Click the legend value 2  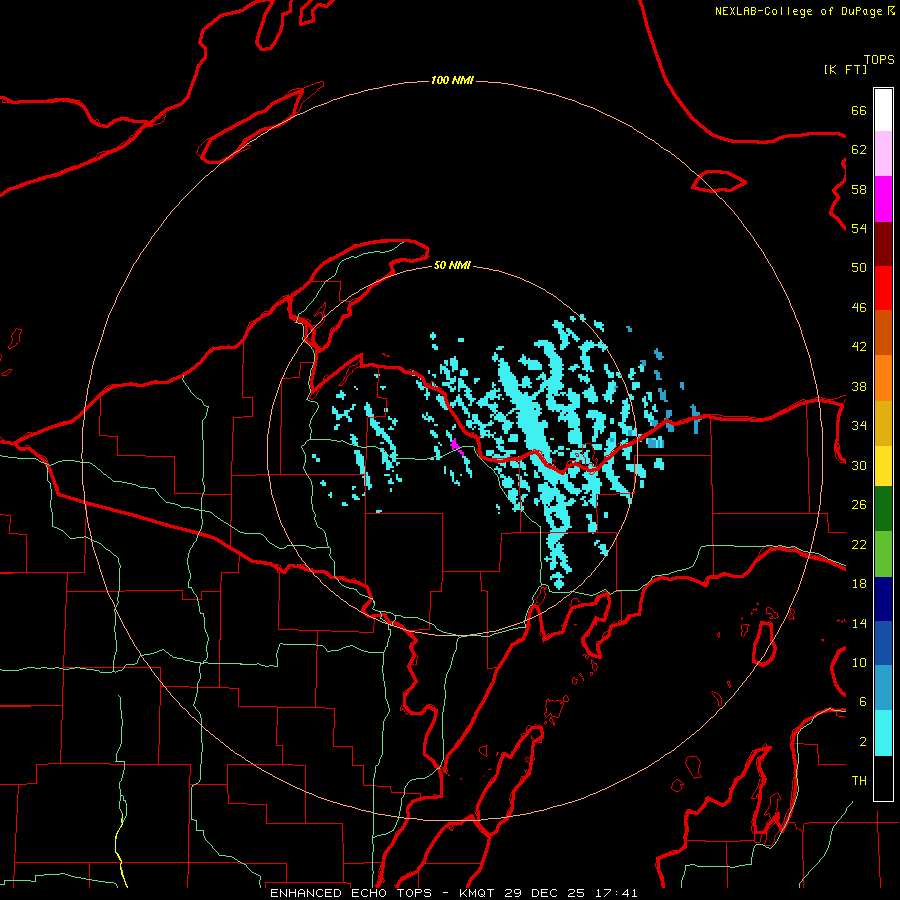[863, 742]
